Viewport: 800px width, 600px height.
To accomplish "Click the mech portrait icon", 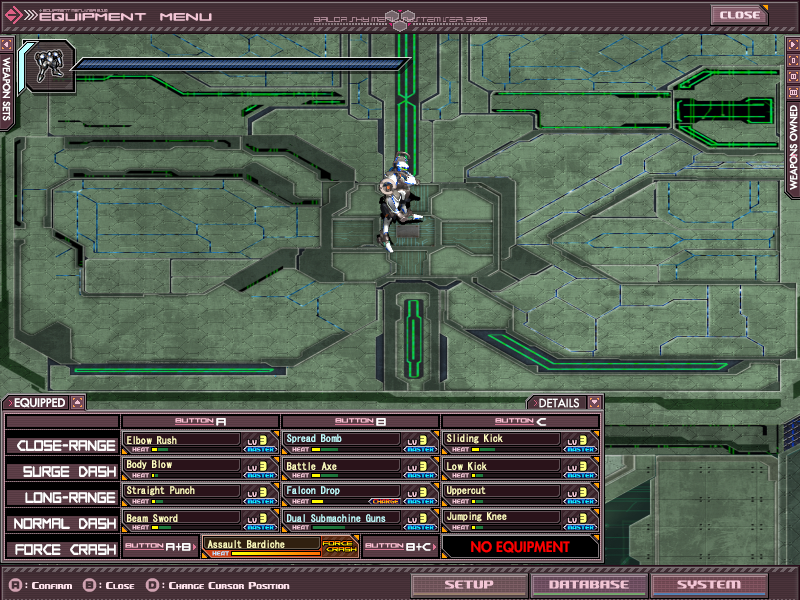I will click(x=48, y=66).
